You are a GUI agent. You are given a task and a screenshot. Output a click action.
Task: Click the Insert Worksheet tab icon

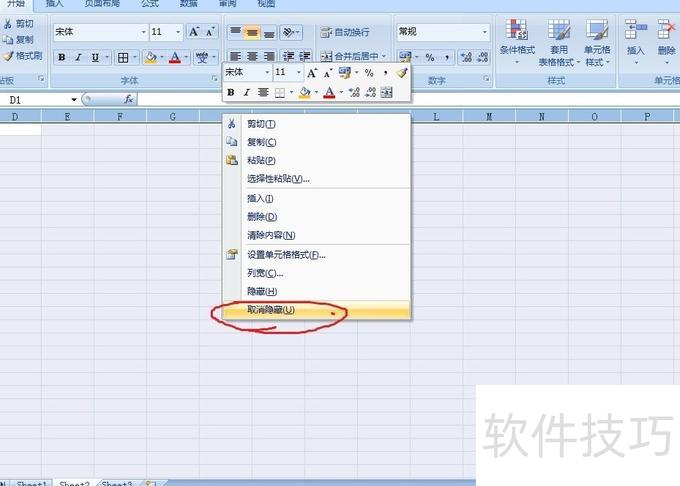click(x=151, y=483)
